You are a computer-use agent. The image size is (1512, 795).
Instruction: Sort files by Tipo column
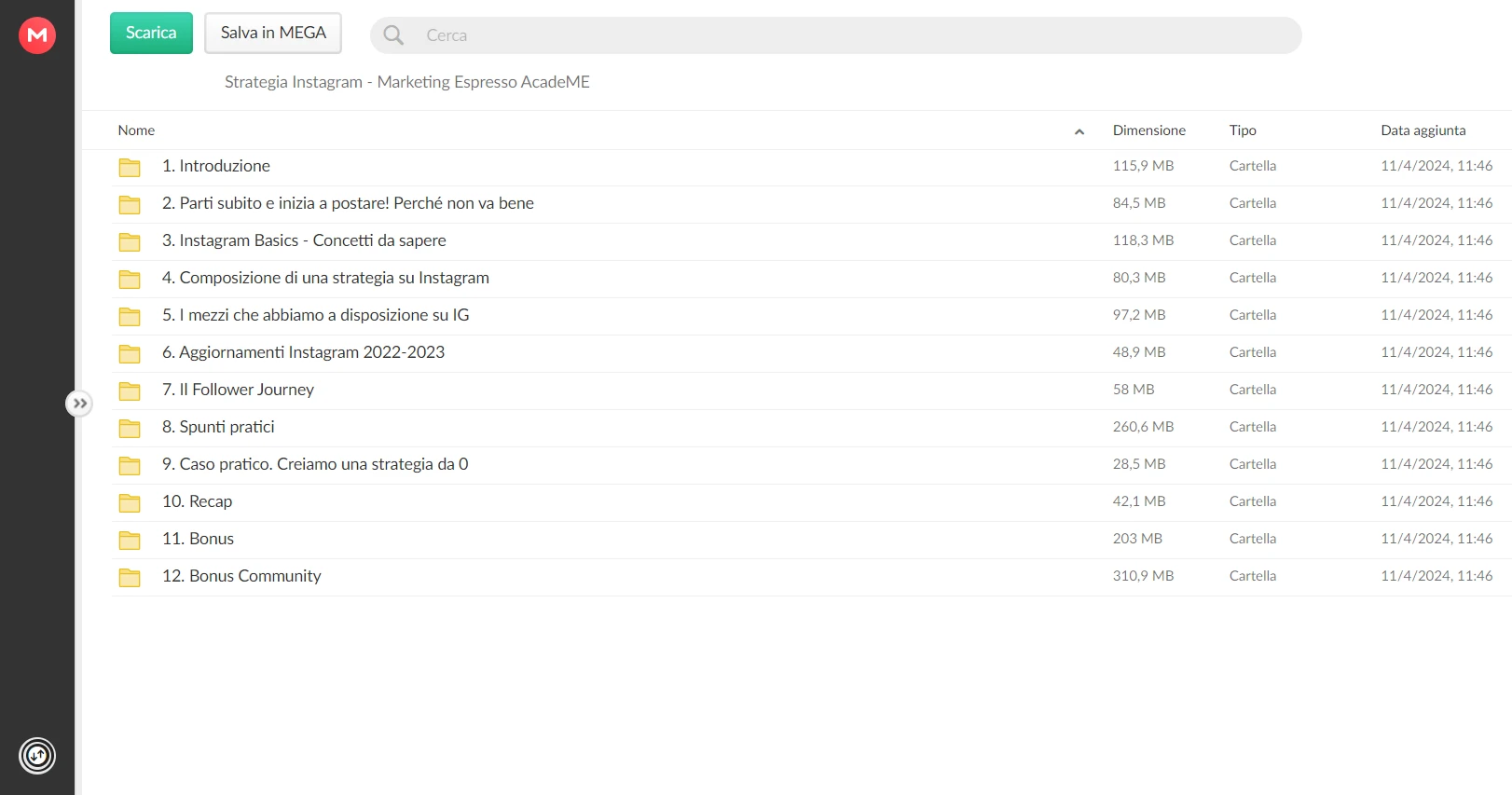(1243, 130)
